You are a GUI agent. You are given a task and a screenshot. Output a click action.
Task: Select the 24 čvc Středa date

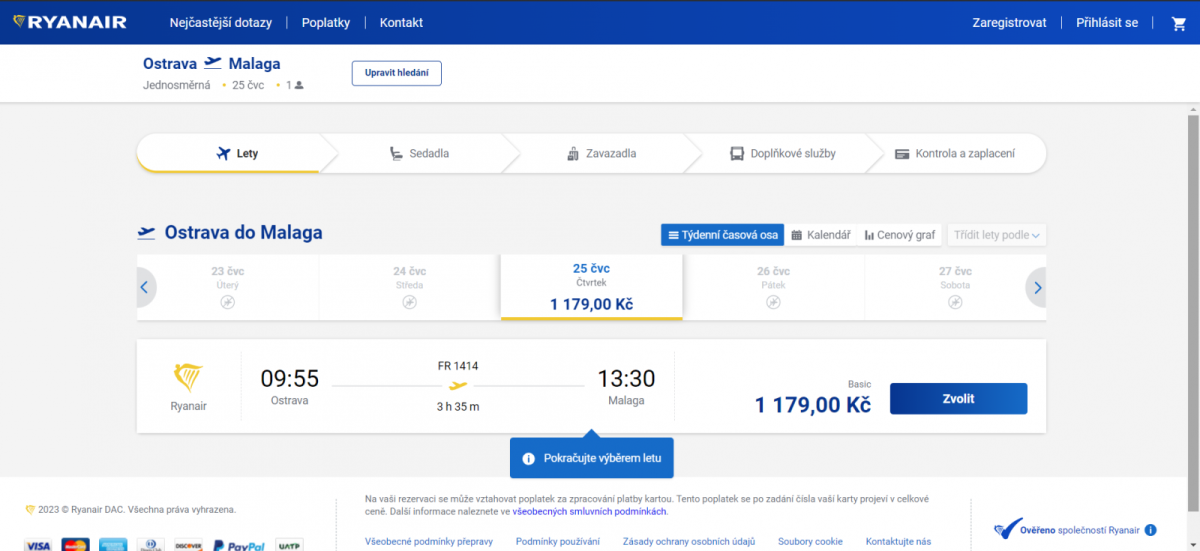pos(409,287)
